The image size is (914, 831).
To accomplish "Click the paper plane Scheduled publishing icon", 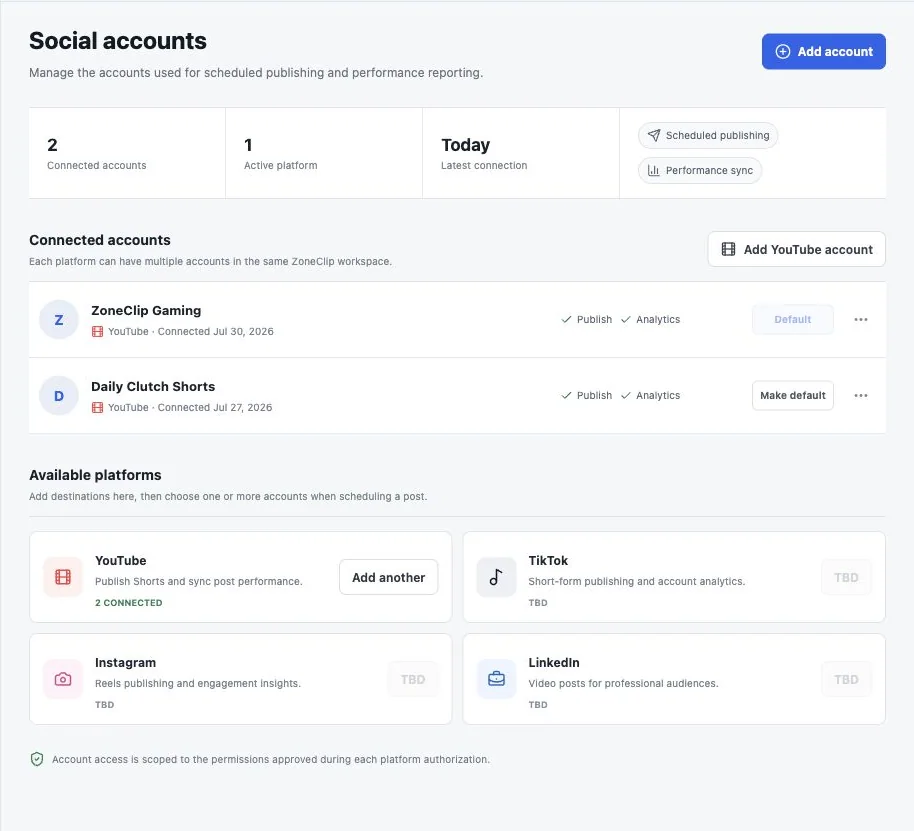I will tap(654, 135).
